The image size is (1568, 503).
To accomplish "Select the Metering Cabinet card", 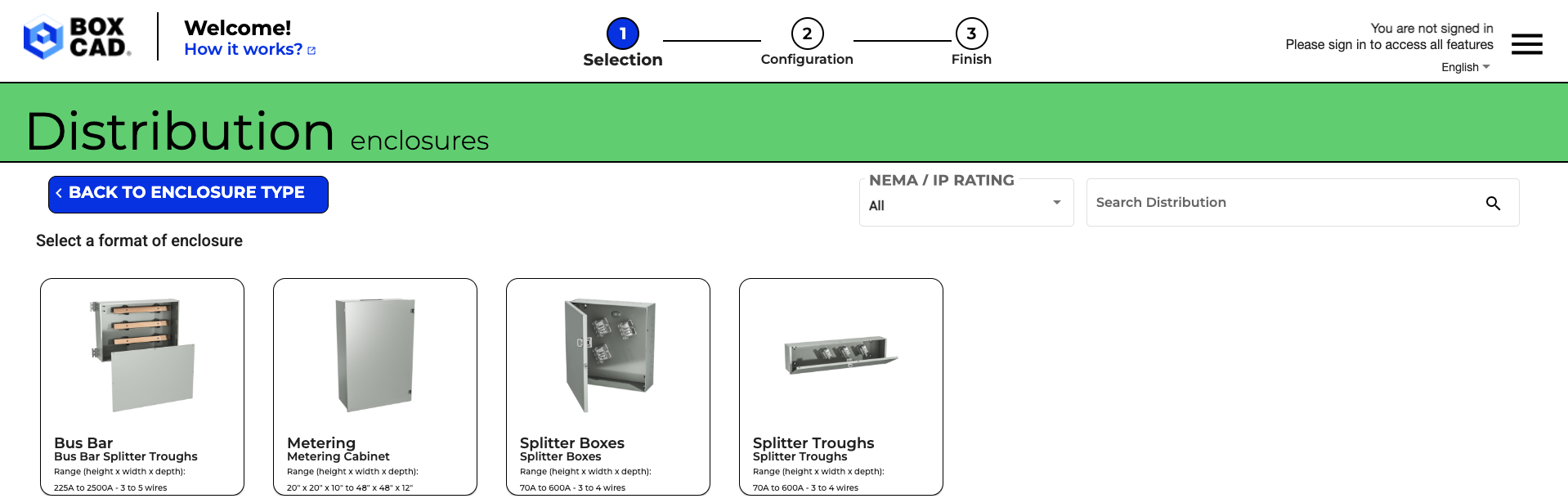I will pos(375,387).
